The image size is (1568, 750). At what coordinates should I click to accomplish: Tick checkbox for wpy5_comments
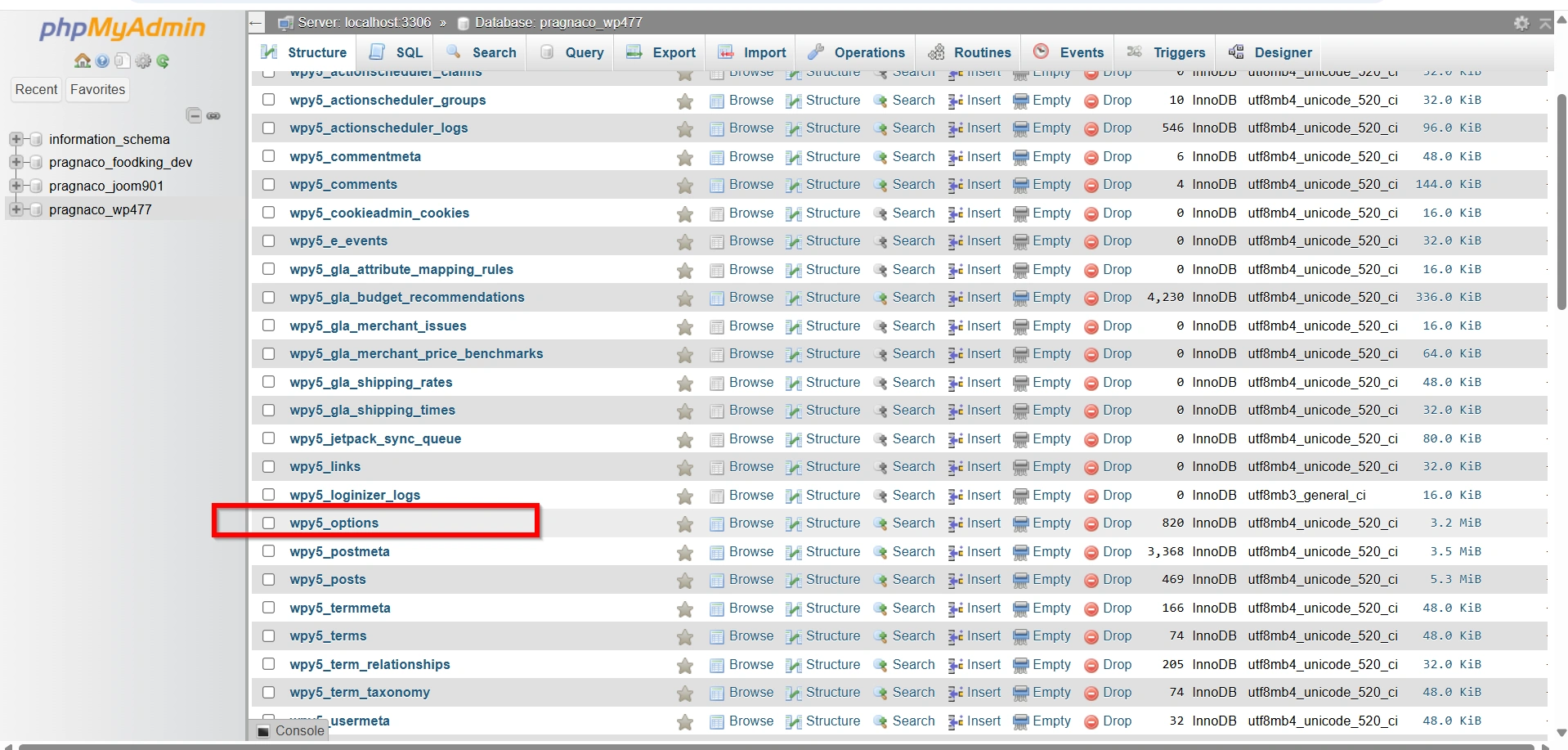click(268, 184)
